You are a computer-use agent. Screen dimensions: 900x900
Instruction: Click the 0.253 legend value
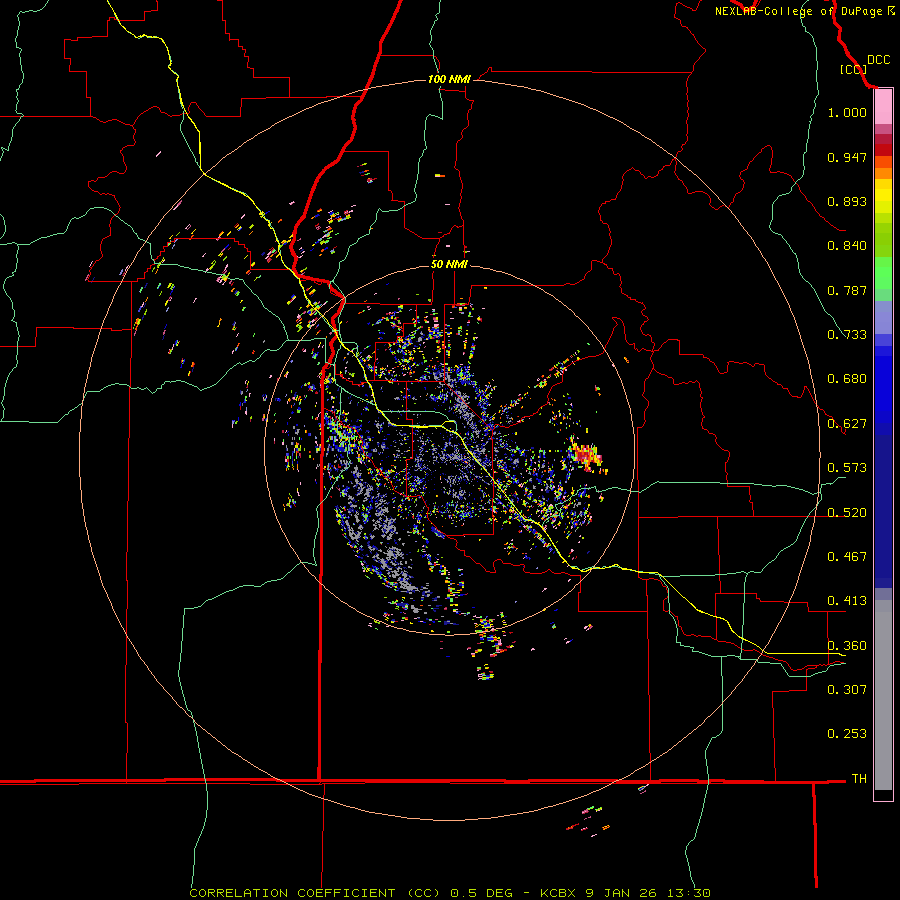(847, 734)
